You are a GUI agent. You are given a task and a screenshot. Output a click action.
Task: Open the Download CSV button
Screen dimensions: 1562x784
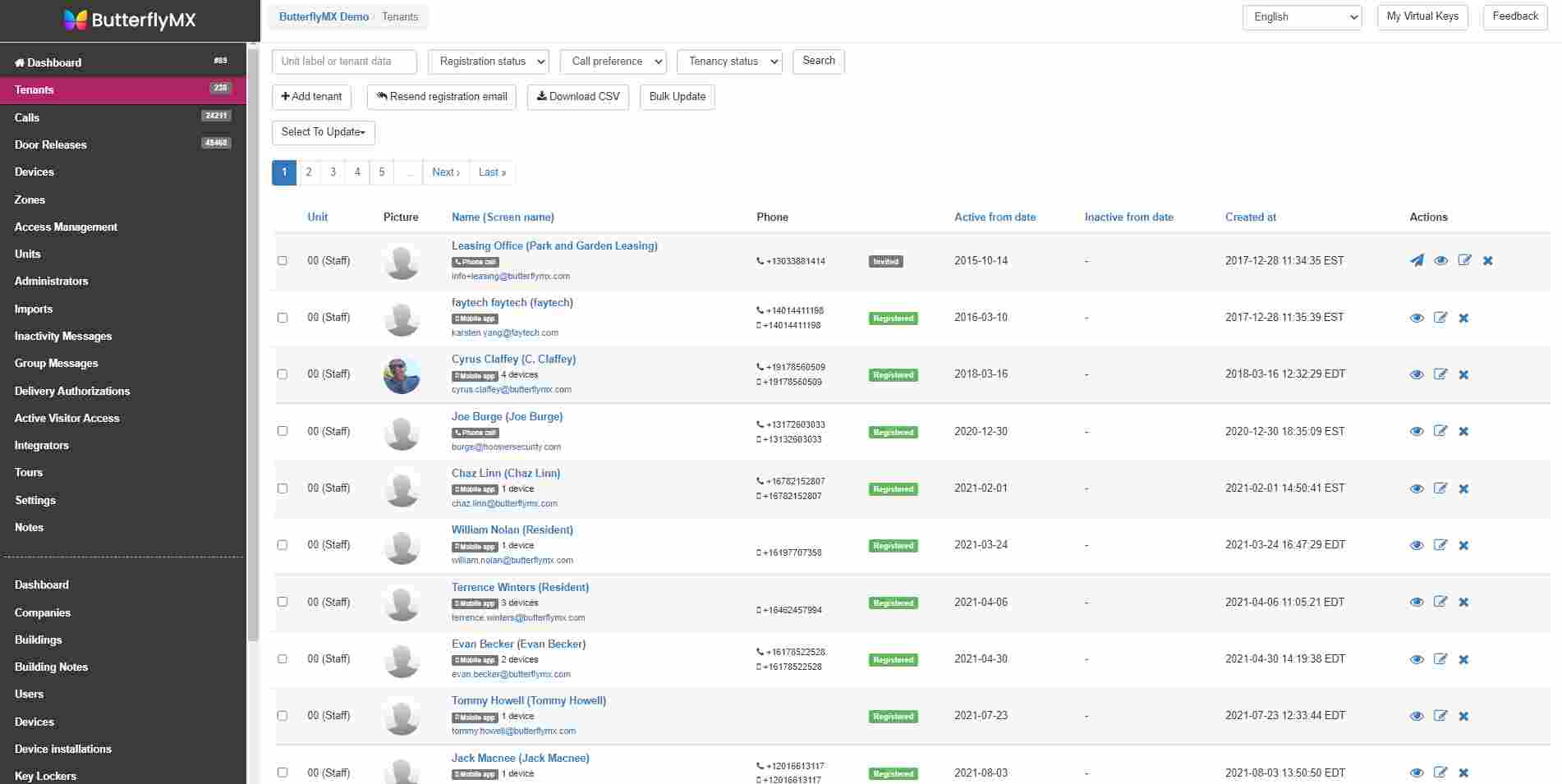pyautogui.click(x=577, y=97)
